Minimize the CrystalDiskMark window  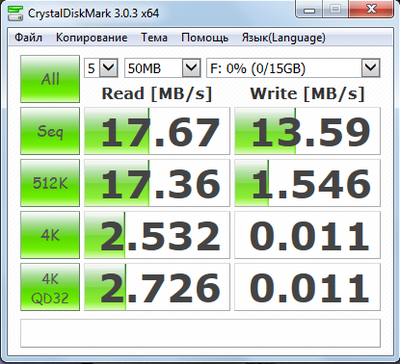click(309, 10)
